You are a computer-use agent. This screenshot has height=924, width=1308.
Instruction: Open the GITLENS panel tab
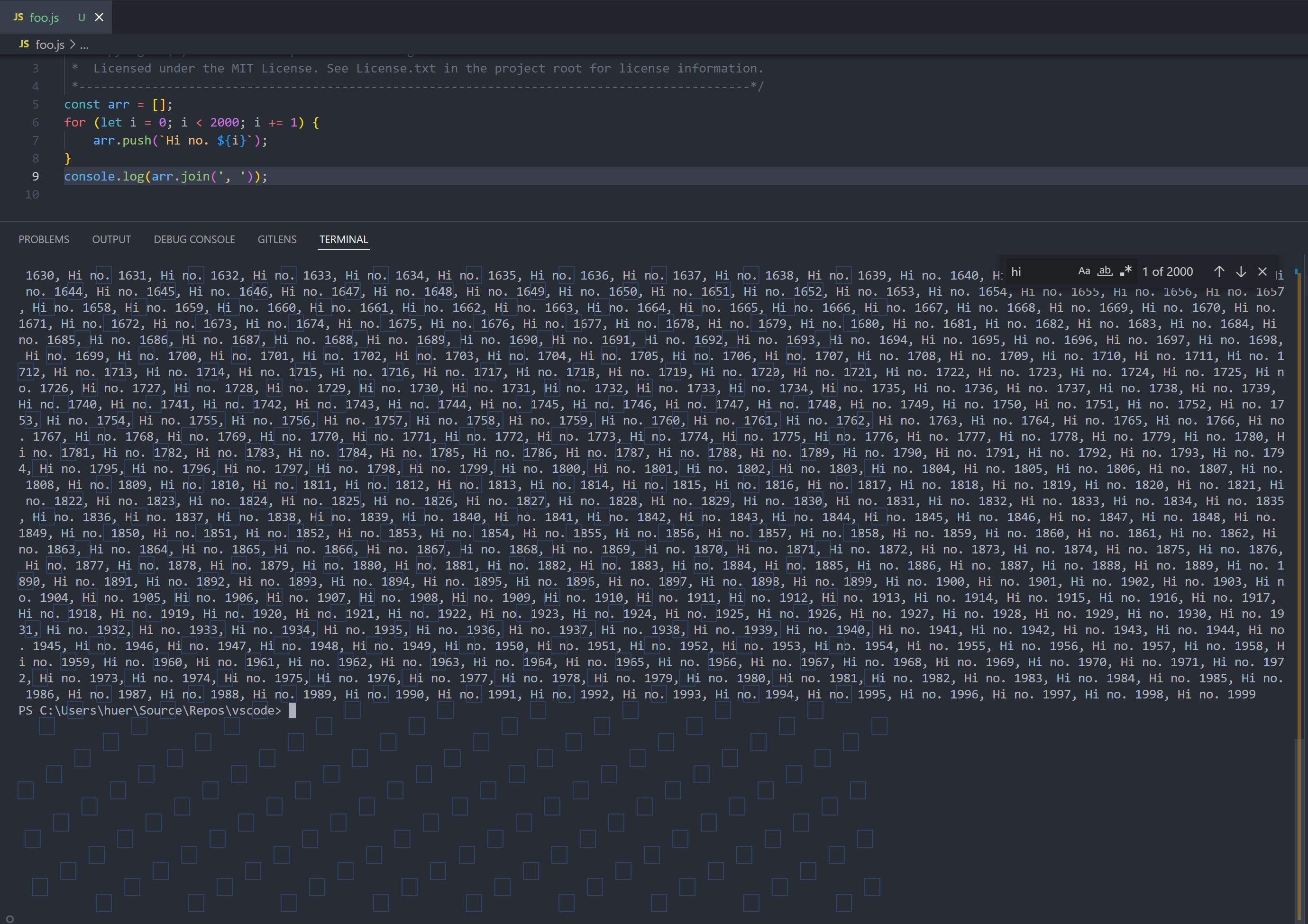pos(277,239)
